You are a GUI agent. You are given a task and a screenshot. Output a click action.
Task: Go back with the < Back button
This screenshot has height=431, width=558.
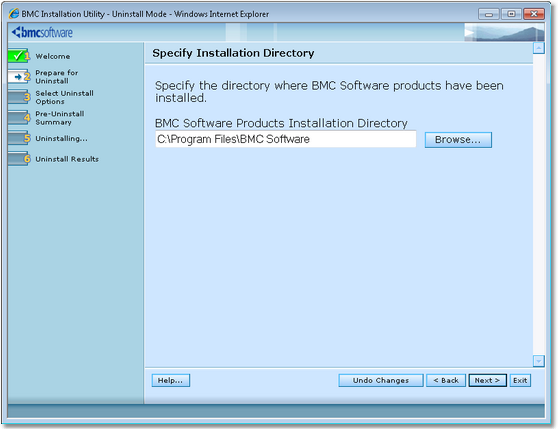pos(446,380)
